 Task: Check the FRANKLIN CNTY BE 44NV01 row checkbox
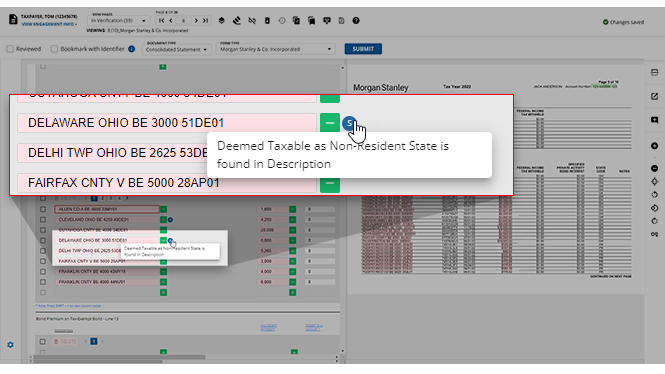click(43, 282)
